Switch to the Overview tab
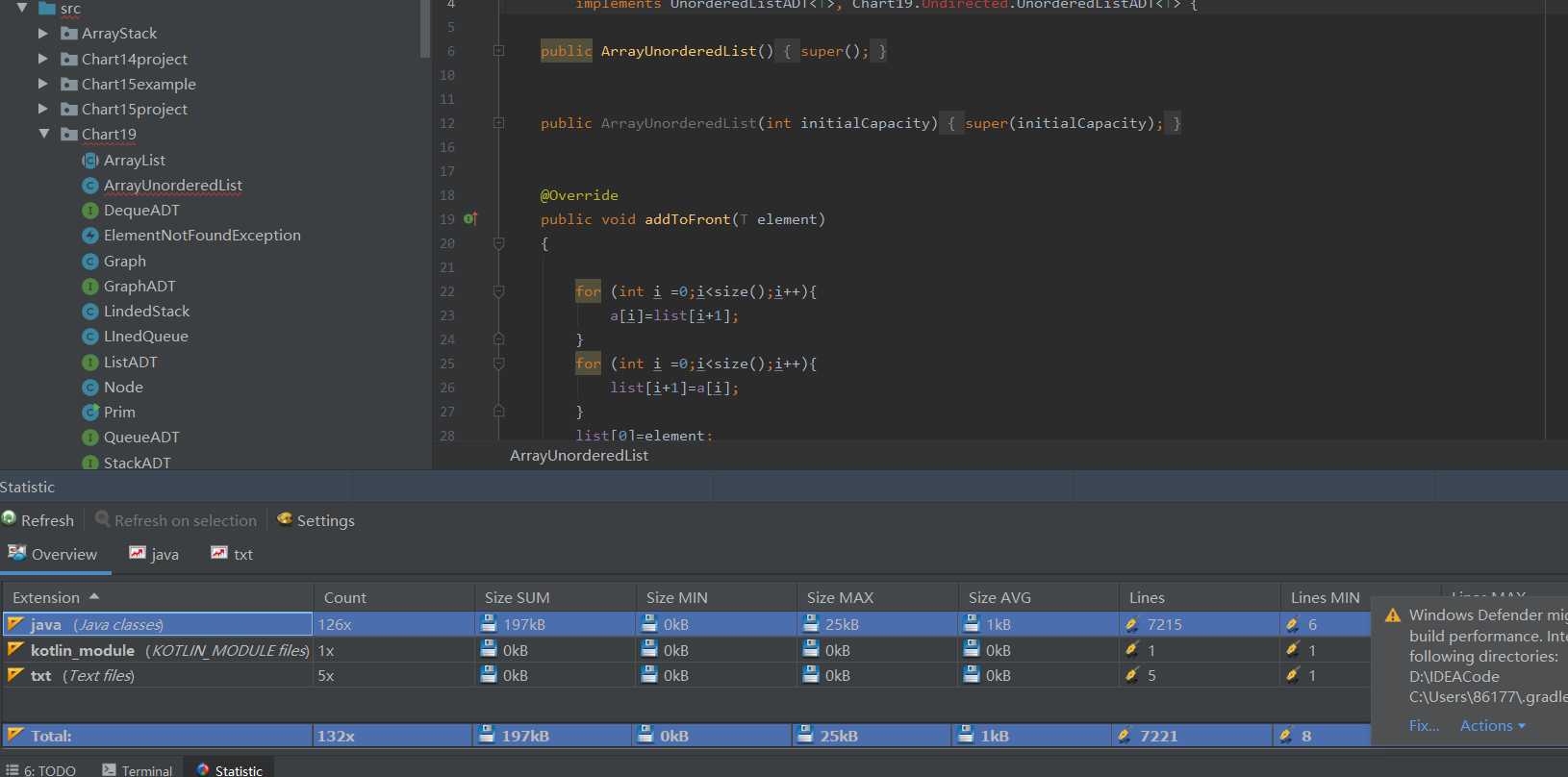The width and height of the screenshot is (1568, 777). click(53, 555)
